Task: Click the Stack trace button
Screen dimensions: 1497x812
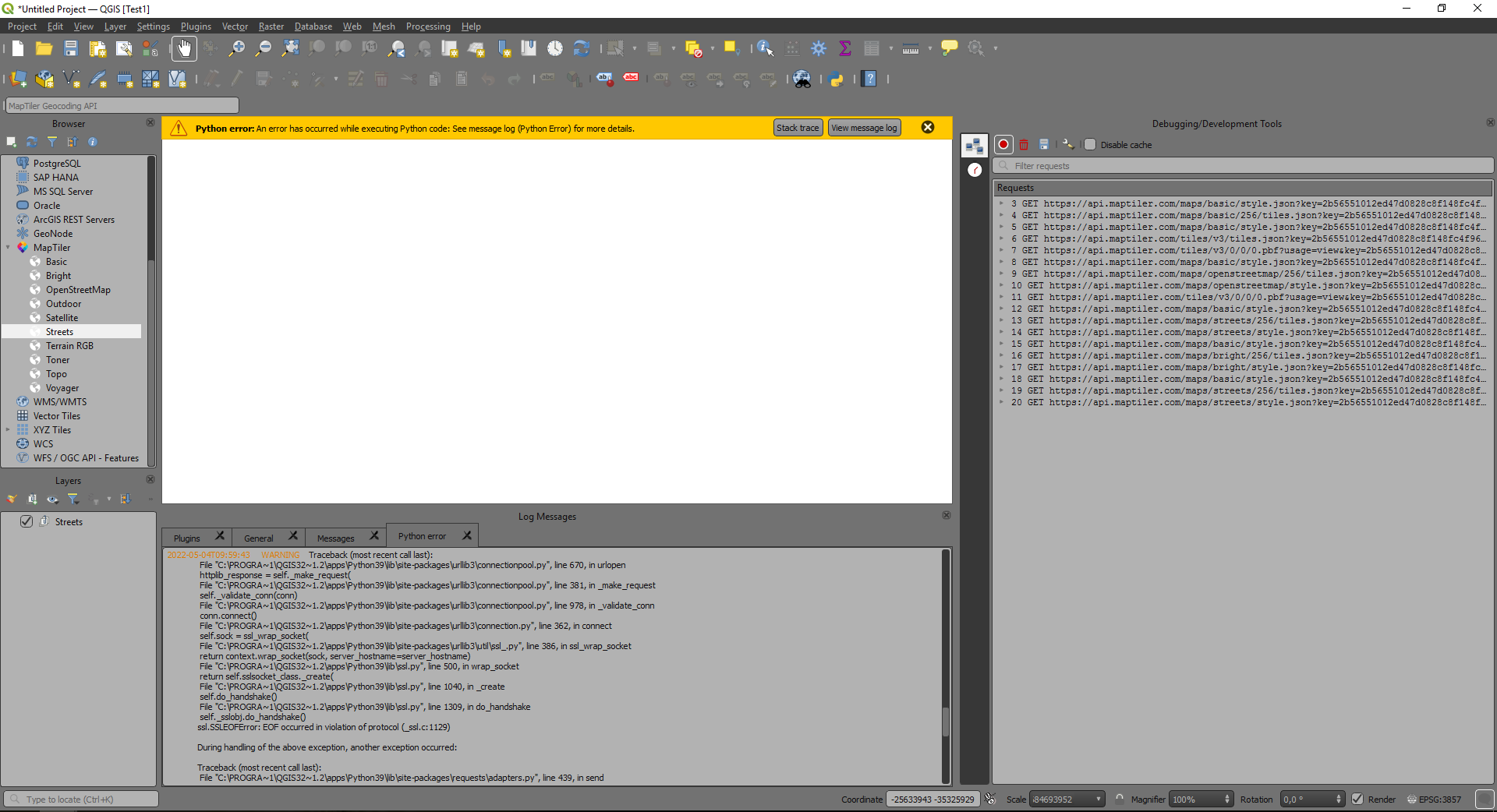Action: (x=797, y=127)
